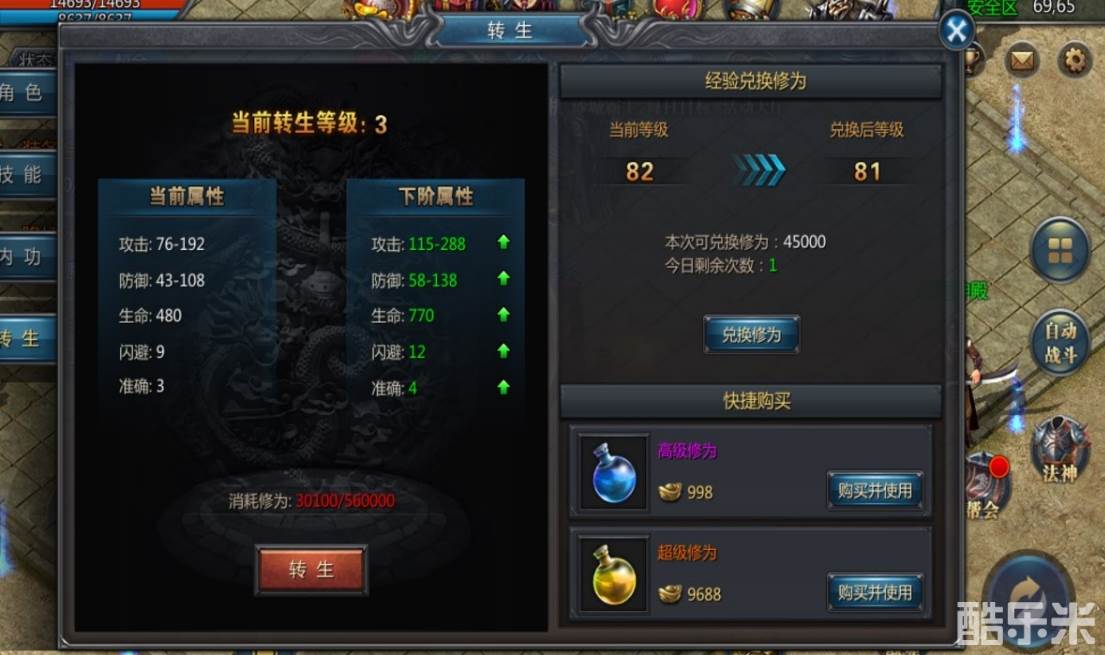Switch to the 技能 skills tab
This screenshot has height=655, width=1105.
(x=25, y=174)
